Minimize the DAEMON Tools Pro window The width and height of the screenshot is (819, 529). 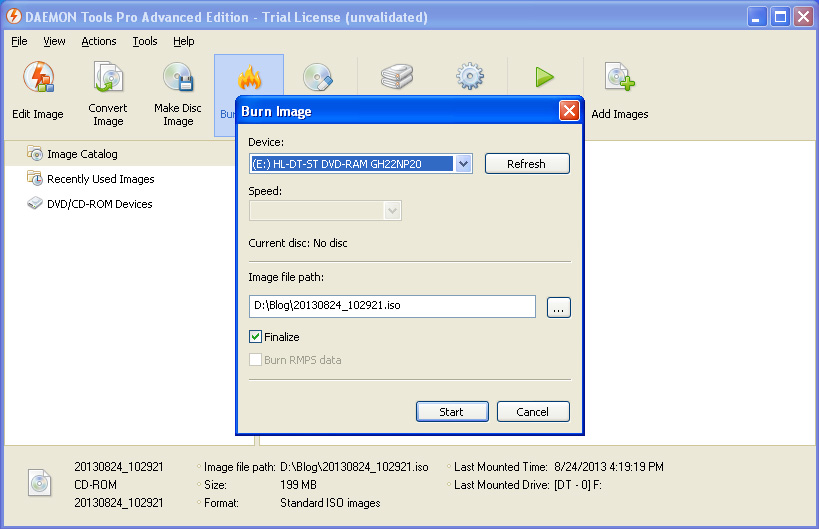[756, 17]
